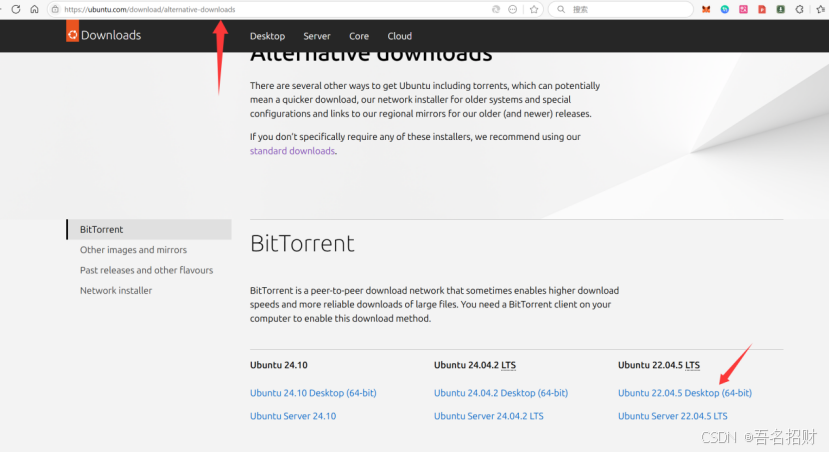
Task: Click the Ubuntu 24.04.2 LTS column heading
Action: [x=475, y=365]
